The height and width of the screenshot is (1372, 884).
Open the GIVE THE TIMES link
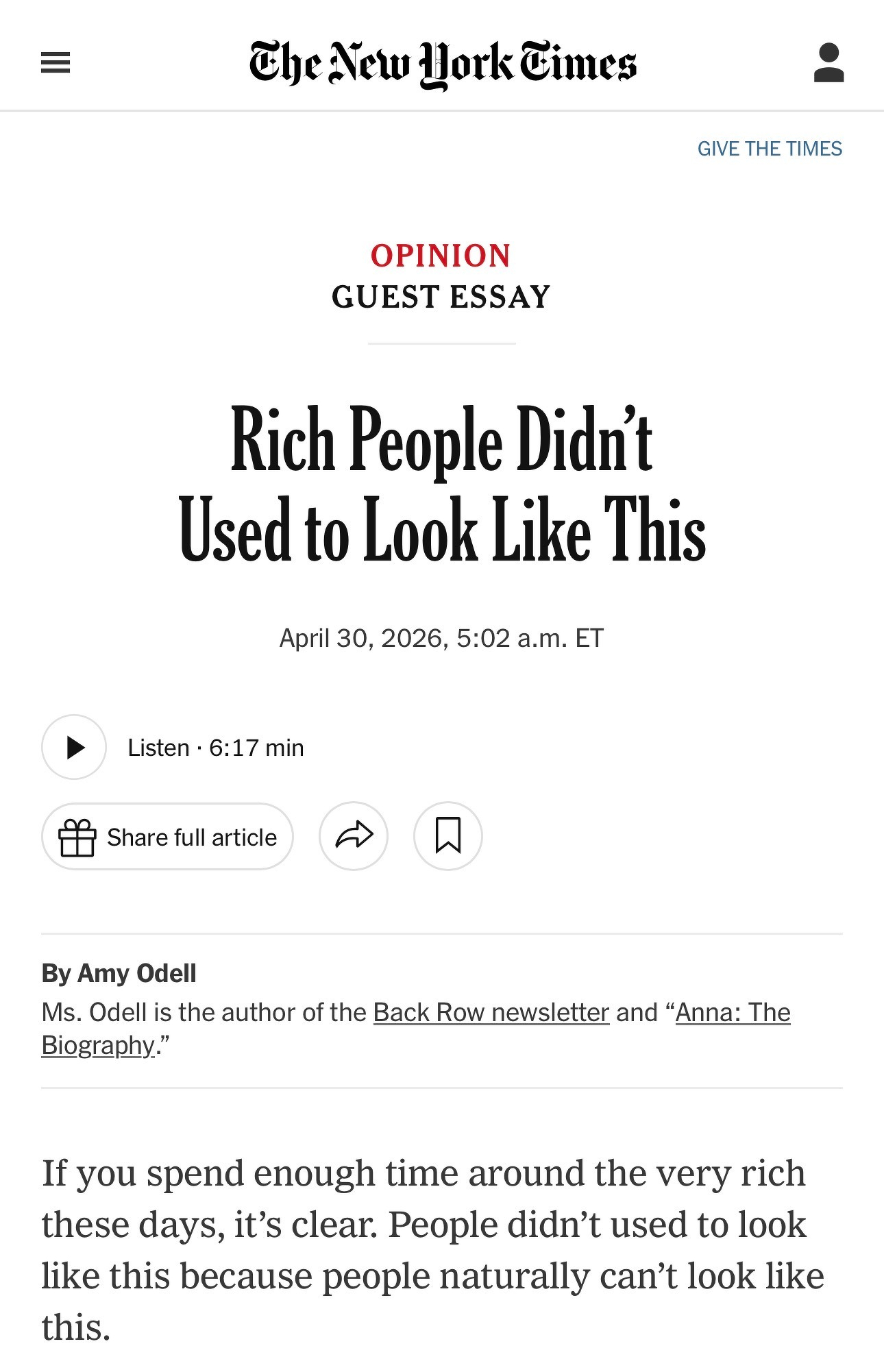point(770,148)
